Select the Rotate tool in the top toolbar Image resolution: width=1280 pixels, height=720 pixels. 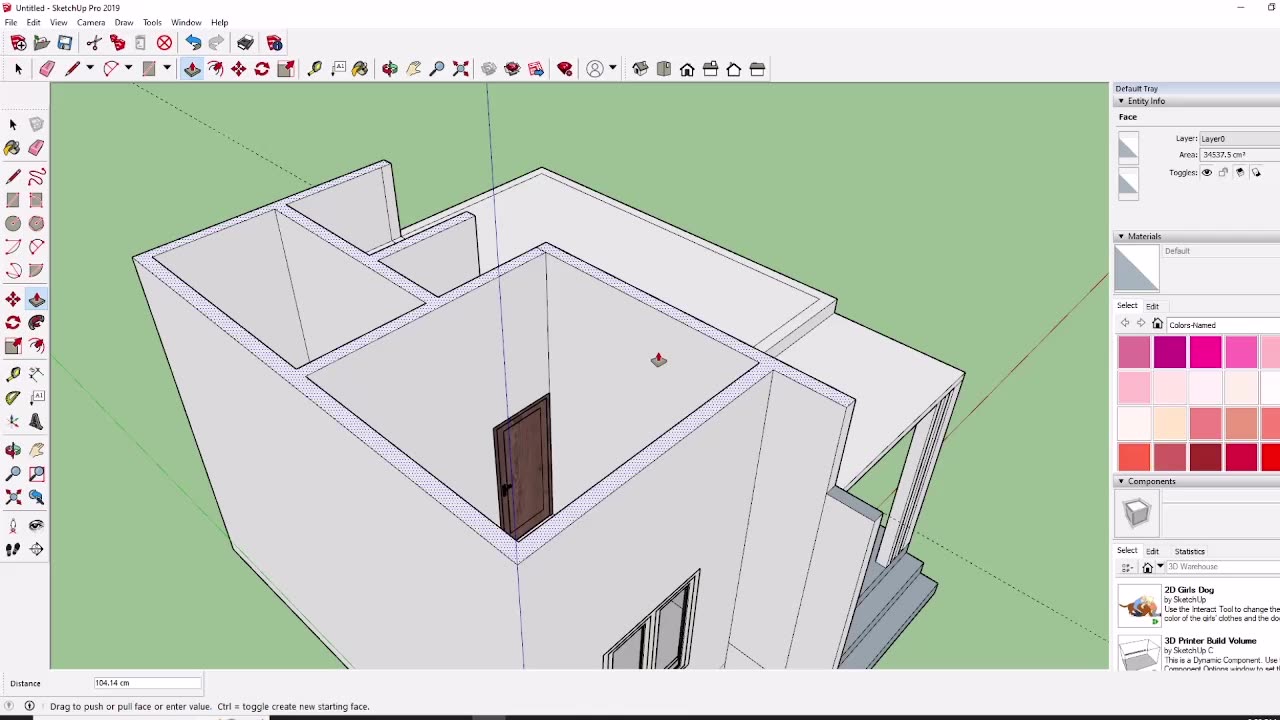[x=262, y=69]
